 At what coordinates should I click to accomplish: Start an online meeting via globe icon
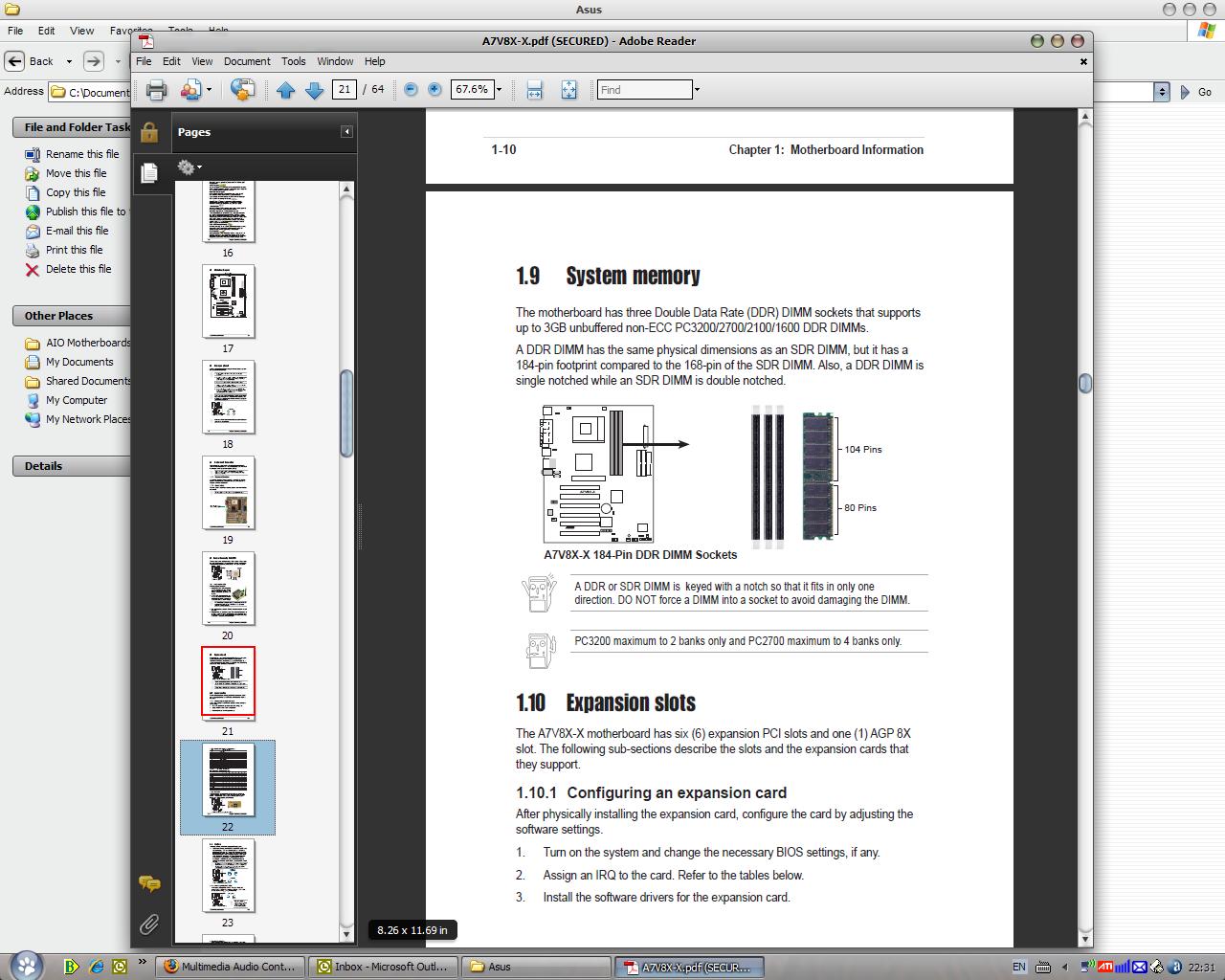(243, 90)
